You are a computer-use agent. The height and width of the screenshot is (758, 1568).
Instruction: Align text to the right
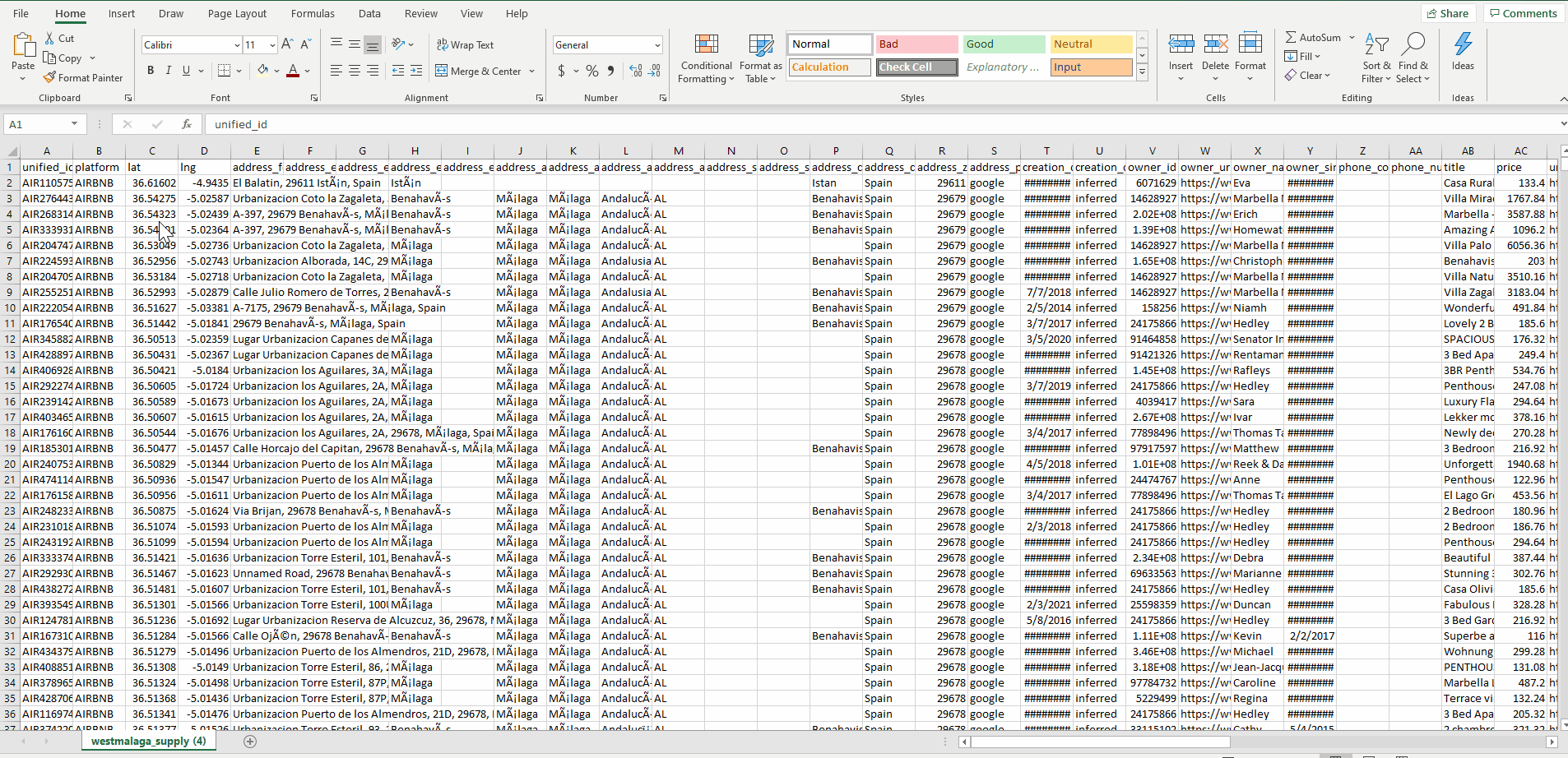(373, 71)
